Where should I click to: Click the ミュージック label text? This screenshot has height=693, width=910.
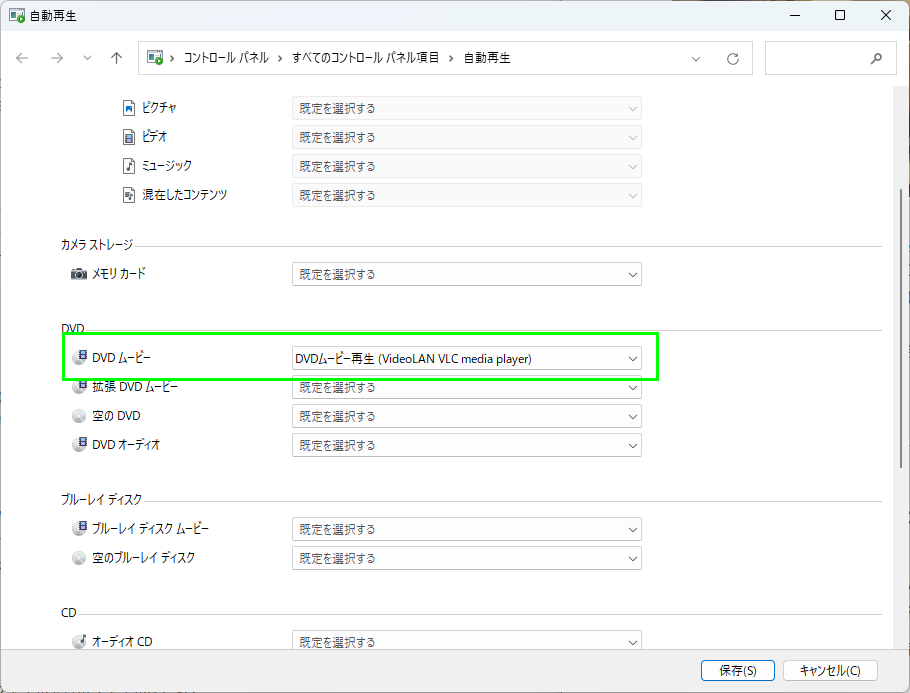pyautogui.click(x=167, y=165)
